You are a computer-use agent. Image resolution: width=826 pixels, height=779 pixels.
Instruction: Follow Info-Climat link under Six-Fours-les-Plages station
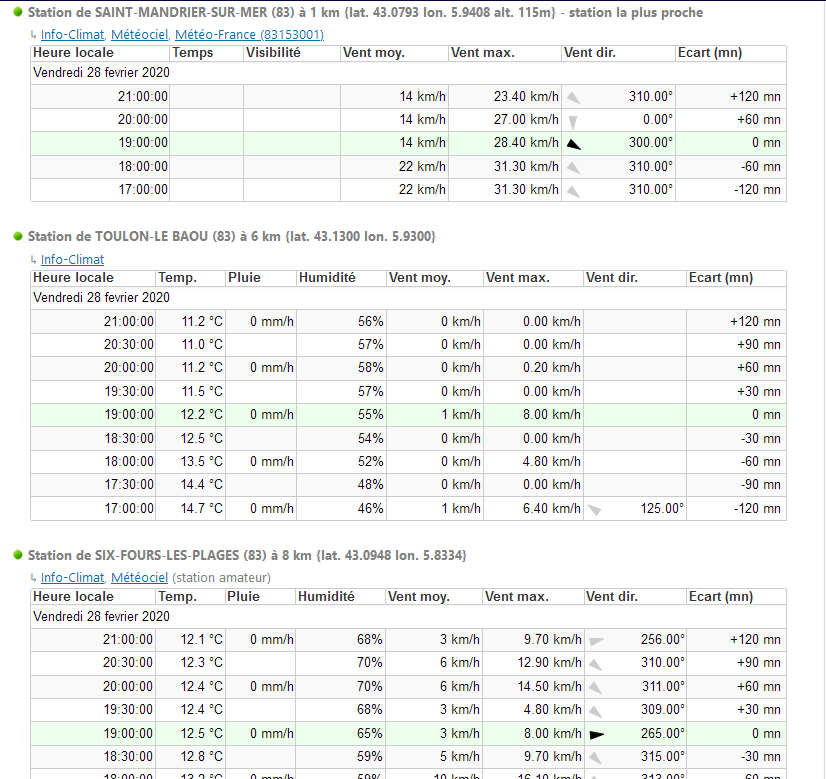(x=72, y=577)
